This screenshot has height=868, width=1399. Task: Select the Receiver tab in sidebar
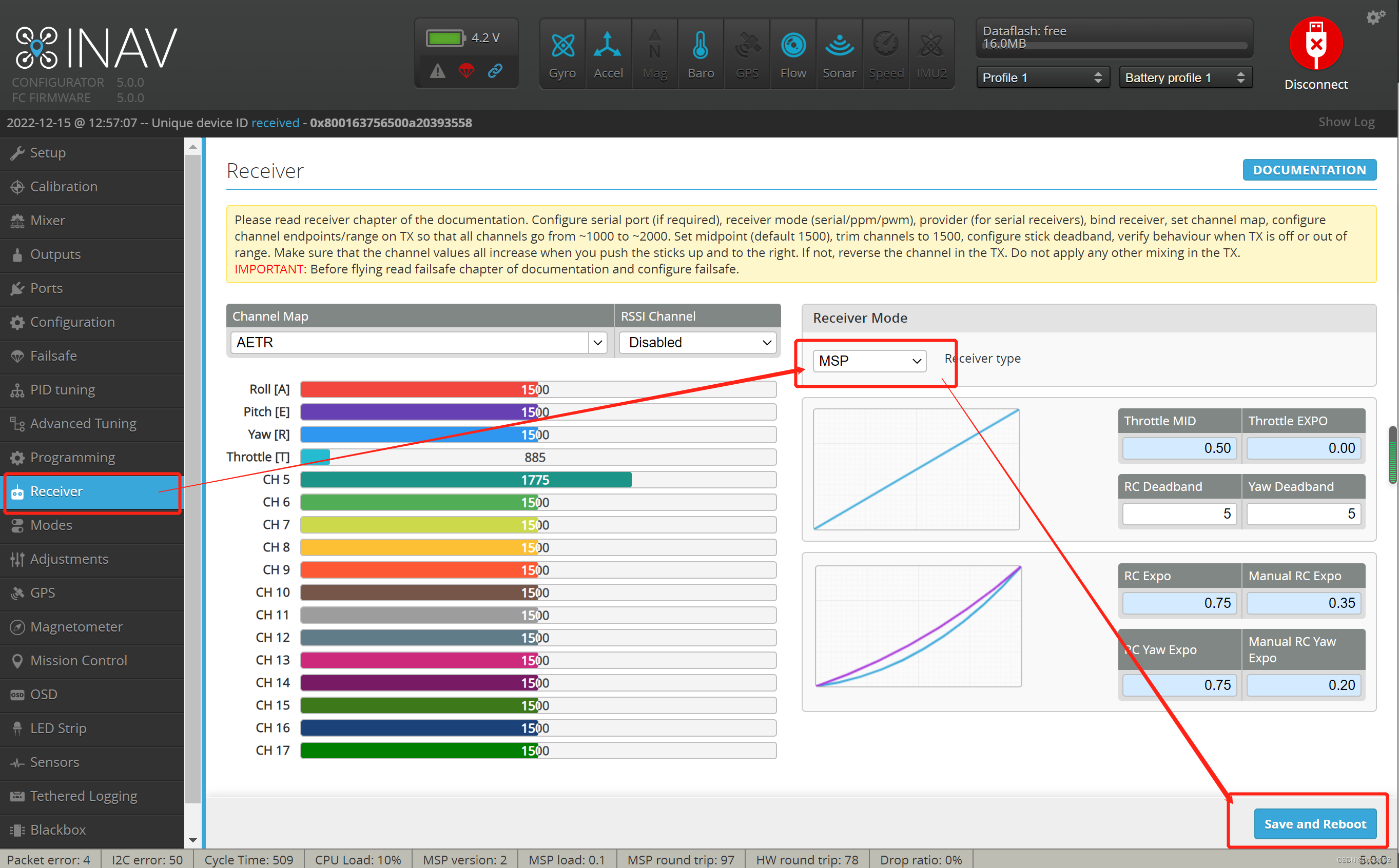click(92, 491)
